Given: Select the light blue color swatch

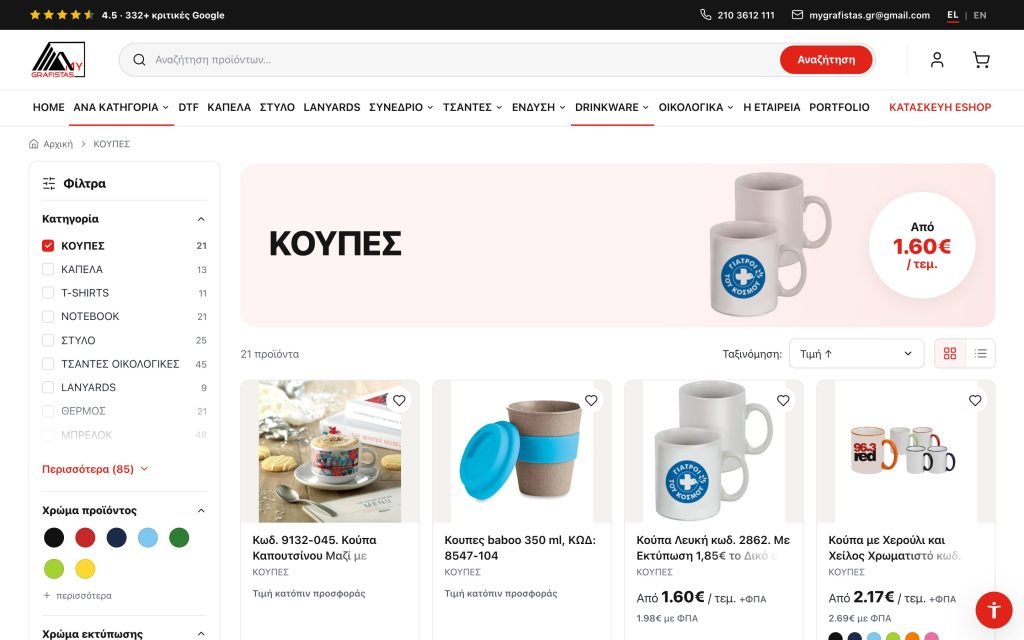Looking at the screenshot, I should tap(148, 537).
